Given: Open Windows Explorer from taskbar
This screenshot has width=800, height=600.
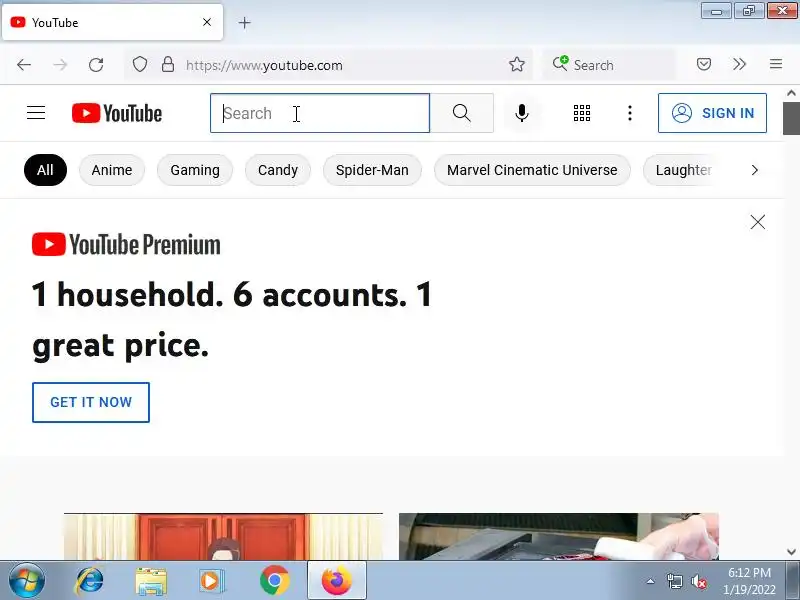Looking at the screenshot, I should pyautogui.click(x=151, y=581).
